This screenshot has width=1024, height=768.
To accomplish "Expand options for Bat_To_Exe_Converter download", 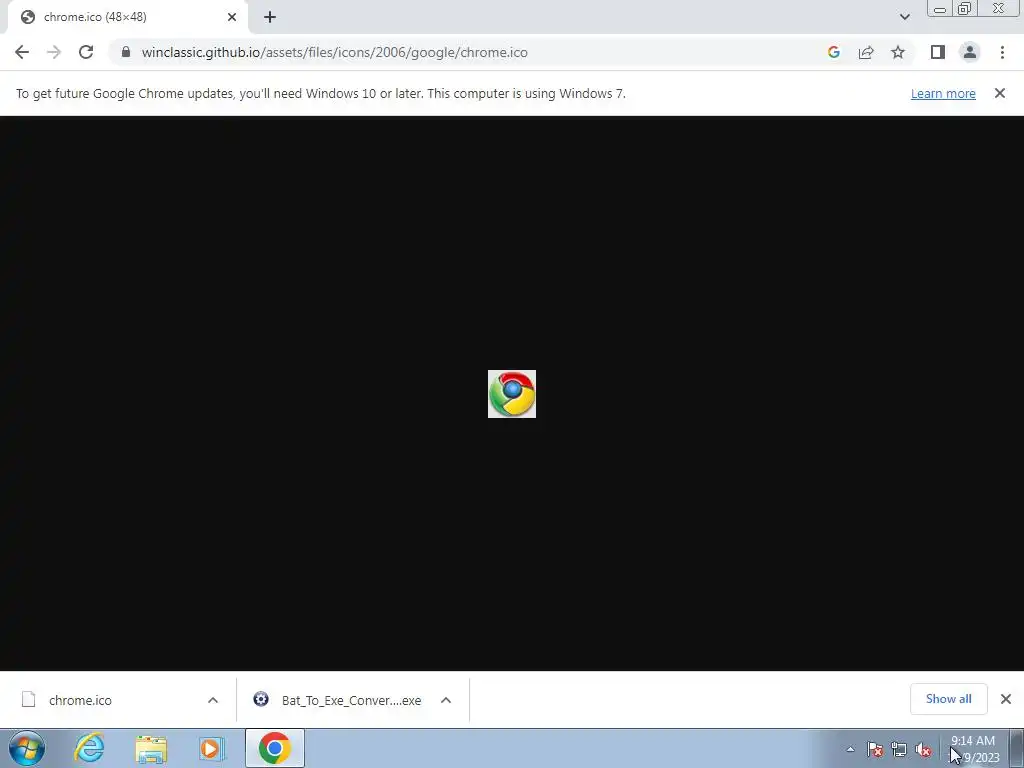I will (446, 700).
